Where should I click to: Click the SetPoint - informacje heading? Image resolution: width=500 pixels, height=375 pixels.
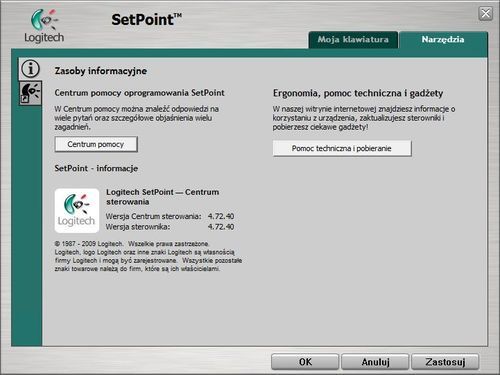click(x=96, y=168)
